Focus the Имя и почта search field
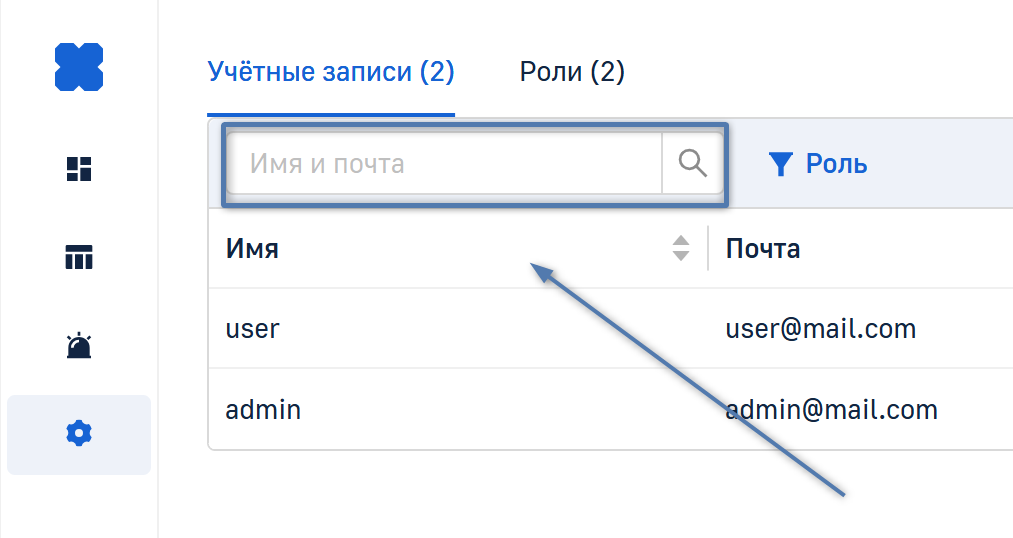The image size is (1013, 538). pos(443,163)
